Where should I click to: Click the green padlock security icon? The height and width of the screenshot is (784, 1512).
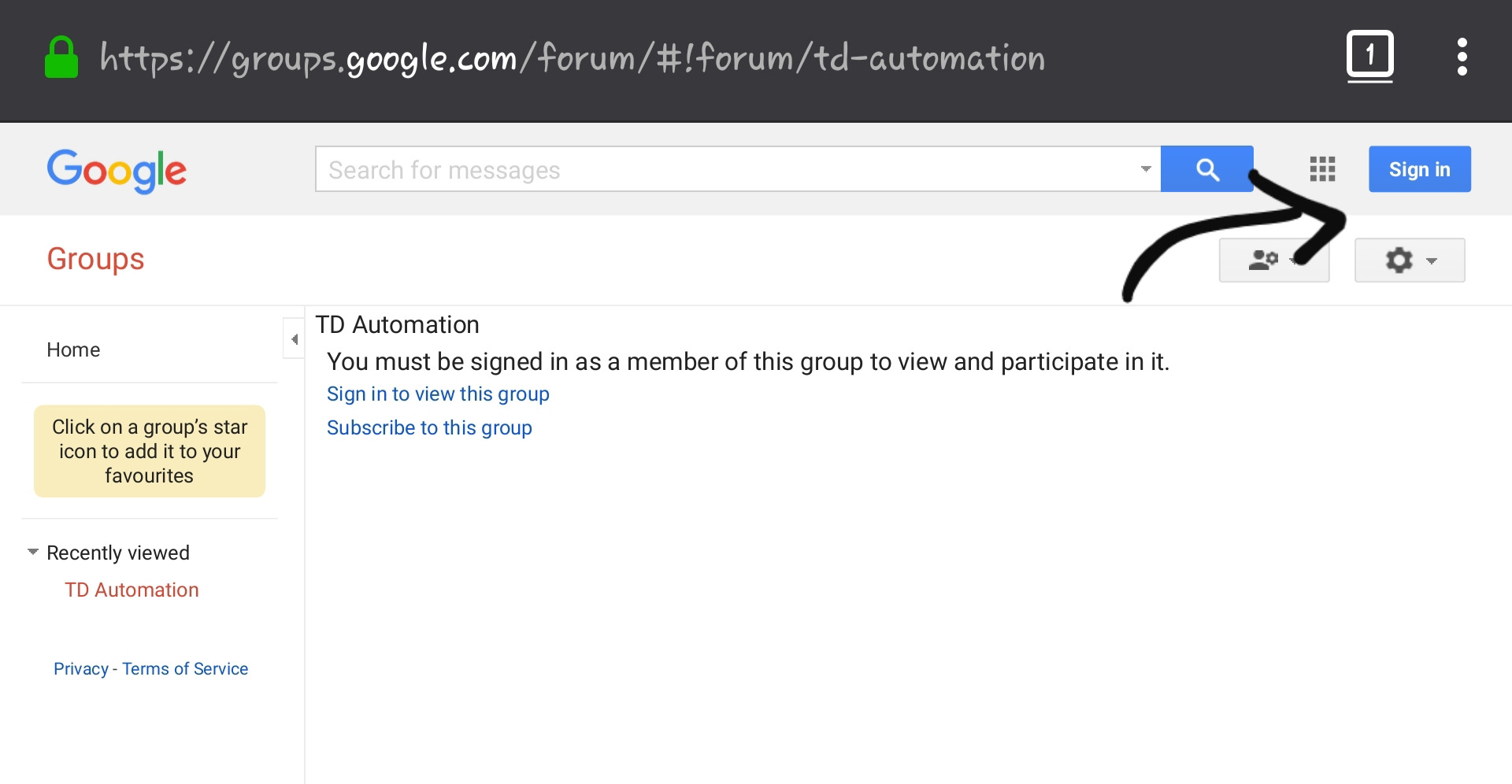(61, 57)
